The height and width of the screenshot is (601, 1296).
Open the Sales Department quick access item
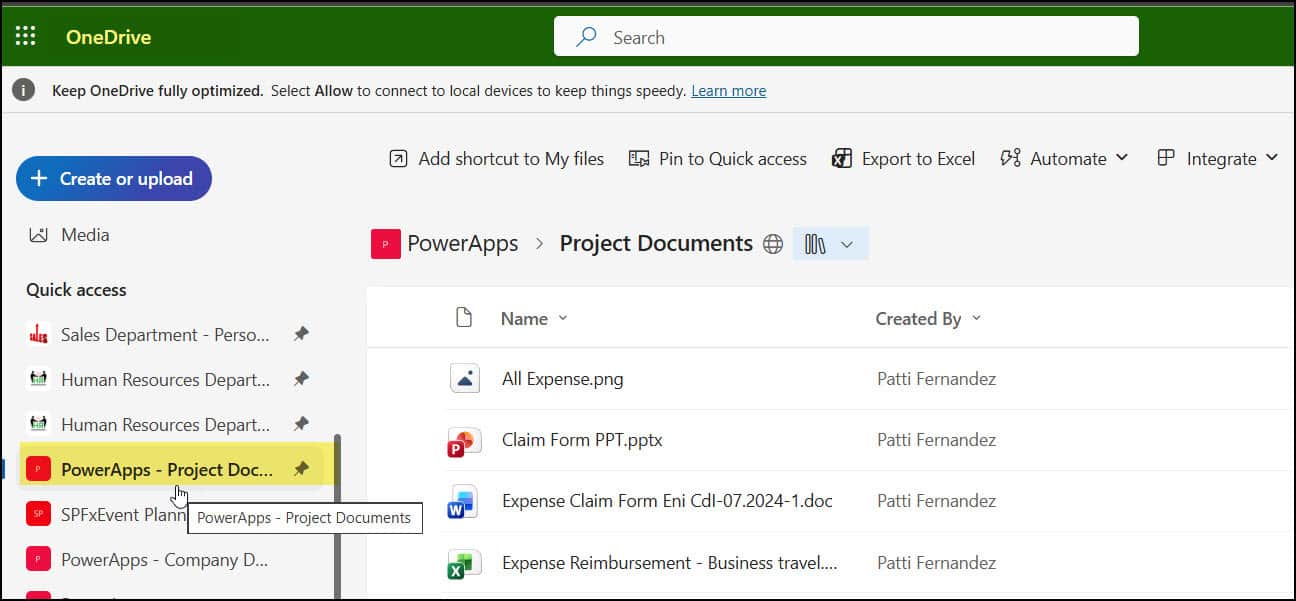tap(165, 335)
